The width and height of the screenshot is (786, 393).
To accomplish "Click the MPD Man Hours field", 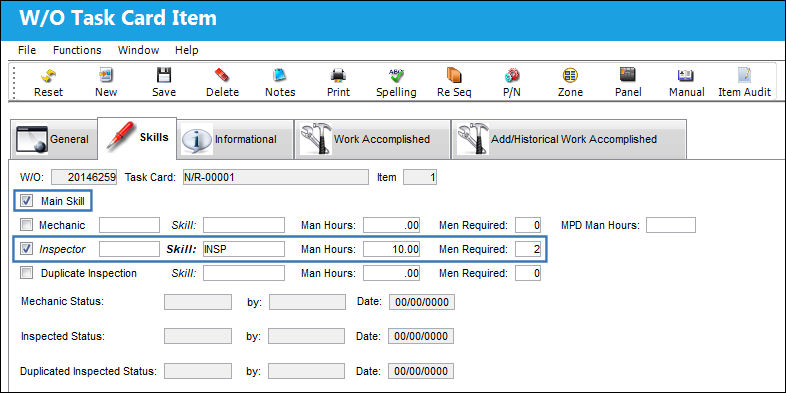I will (671, 225).
